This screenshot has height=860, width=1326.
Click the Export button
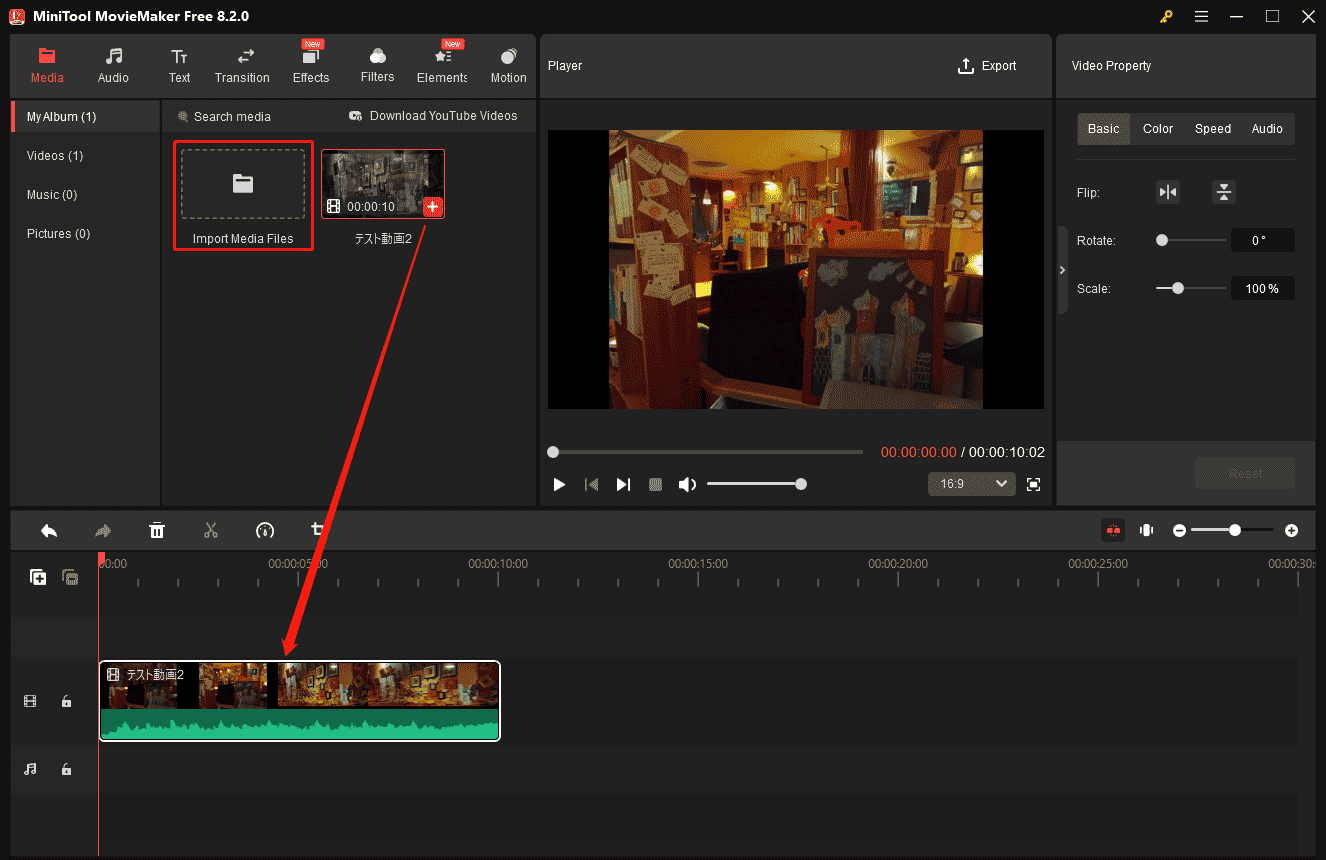pos(987,66)
